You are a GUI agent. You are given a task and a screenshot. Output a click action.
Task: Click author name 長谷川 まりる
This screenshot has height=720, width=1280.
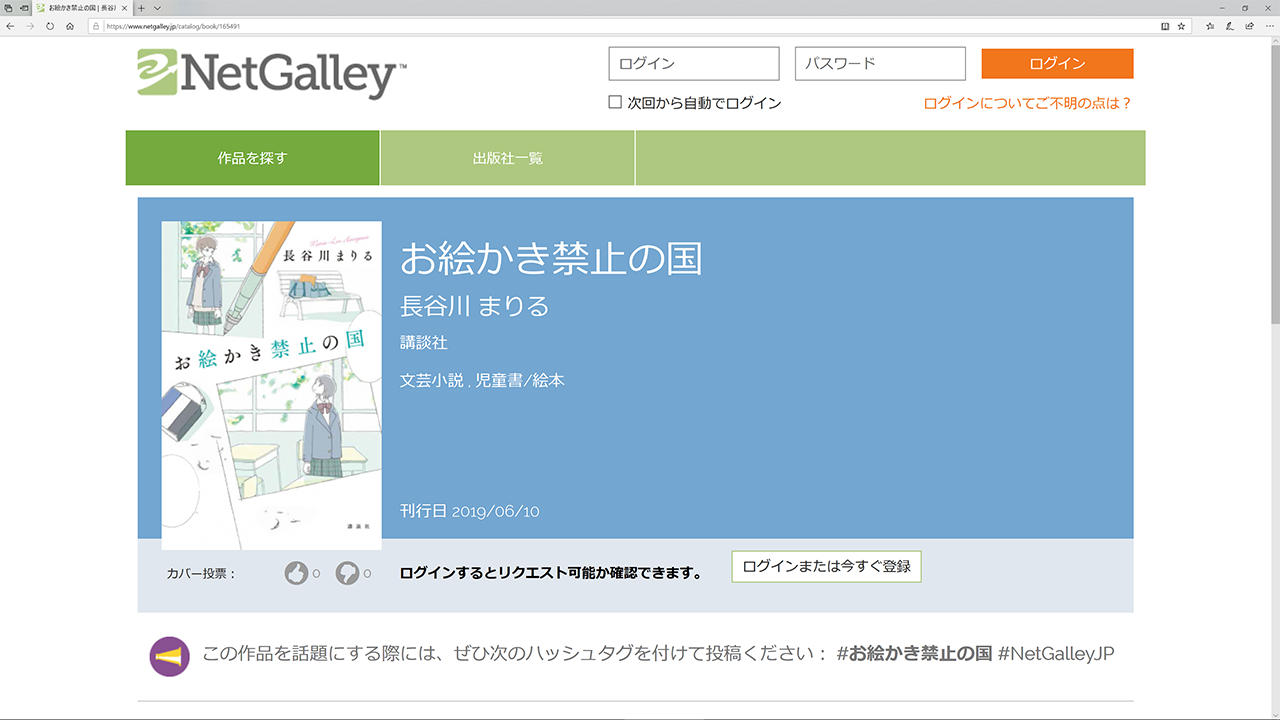coord(475,306)
